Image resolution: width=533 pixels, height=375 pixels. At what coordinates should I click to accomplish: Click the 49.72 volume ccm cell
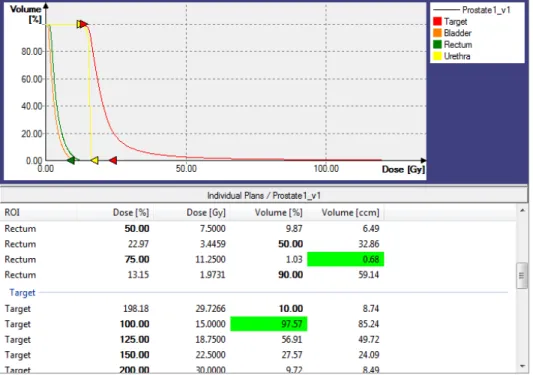coord(369,339)
